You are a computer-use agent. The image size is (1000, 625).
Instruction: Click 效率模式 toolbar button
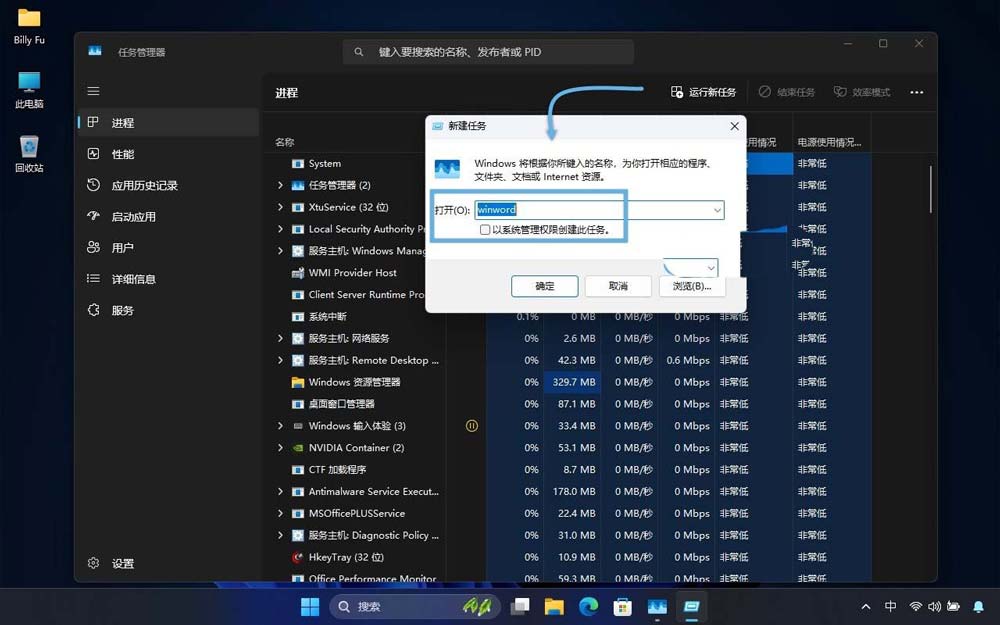point(862,92)
